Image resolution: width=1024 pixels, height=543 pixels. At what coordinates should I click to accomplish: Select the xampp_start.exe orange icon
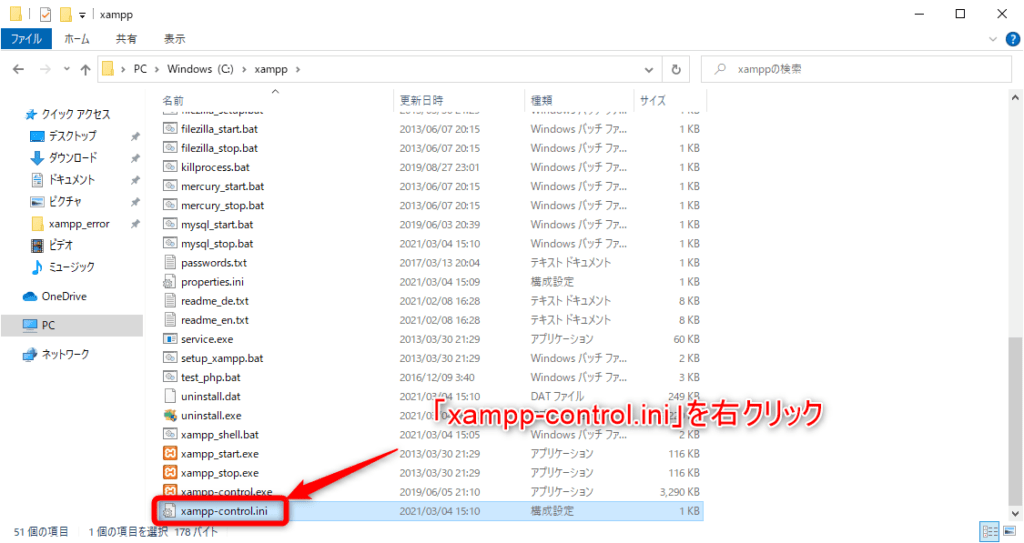coord(170,453)
